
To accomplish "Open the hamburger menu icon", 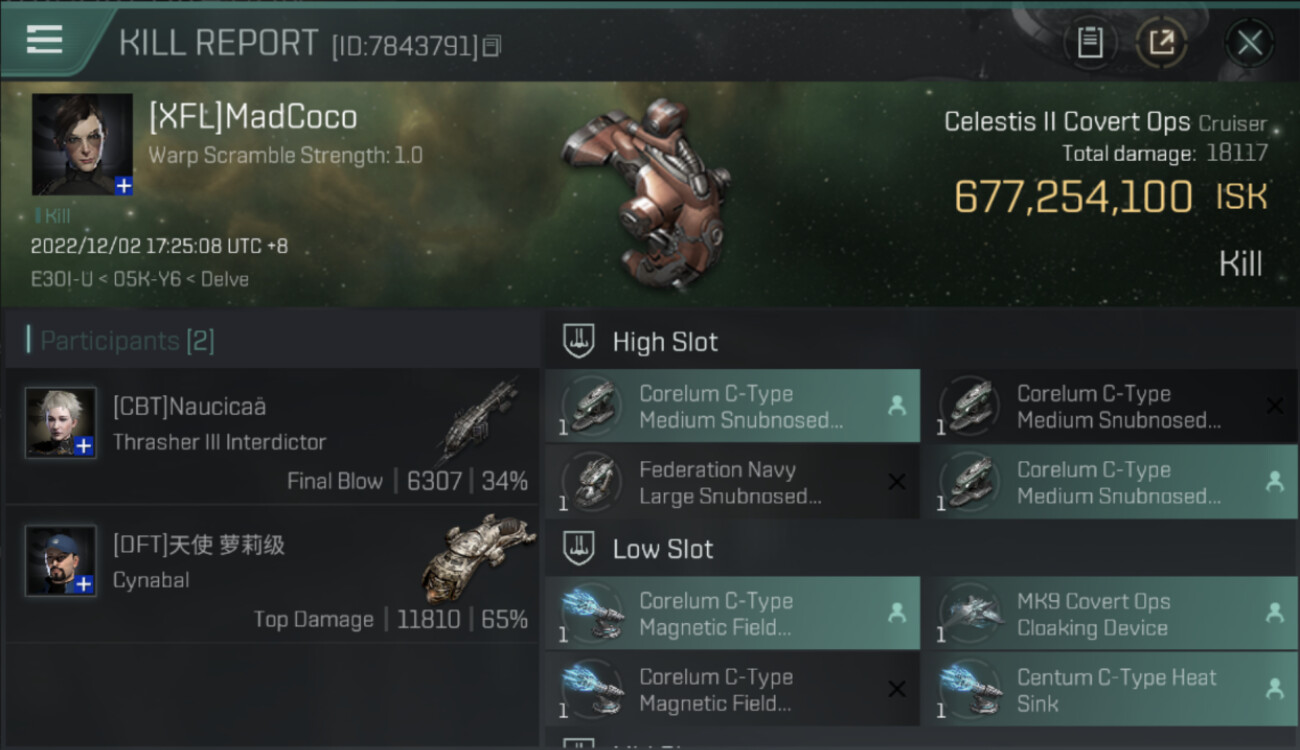I will (x=45, y=39).
